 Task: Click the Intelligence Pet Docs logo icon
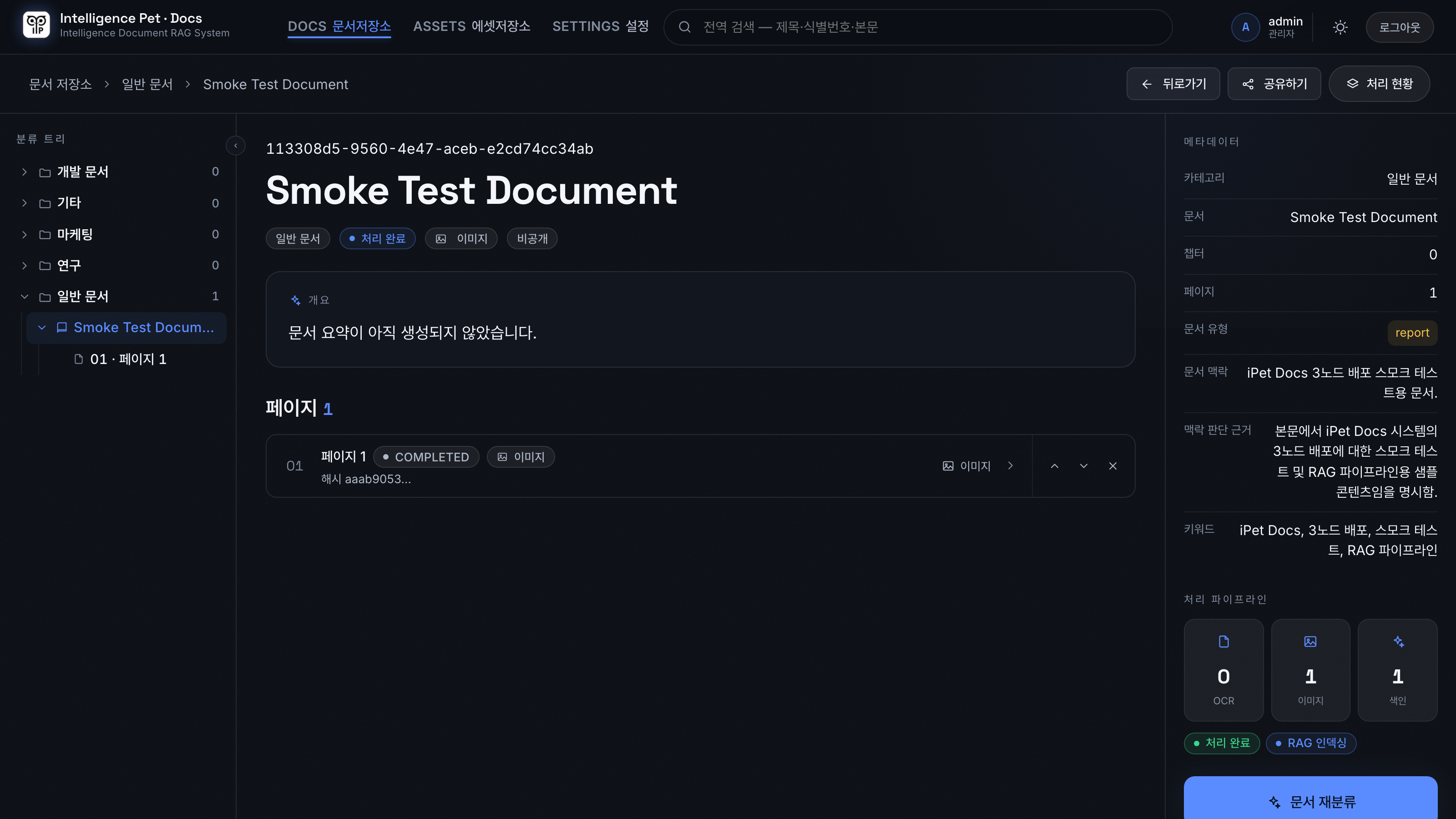36,25
